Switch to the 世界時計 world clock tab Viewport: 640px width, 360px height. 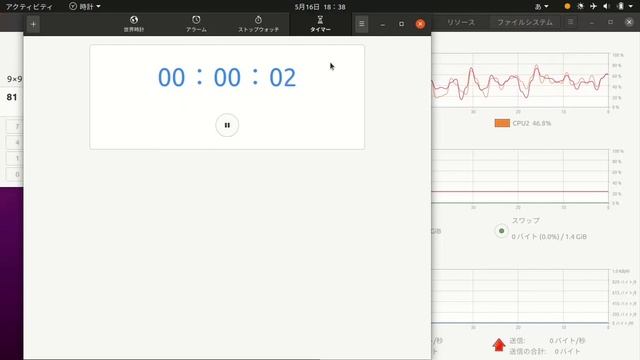coord(134,24)
